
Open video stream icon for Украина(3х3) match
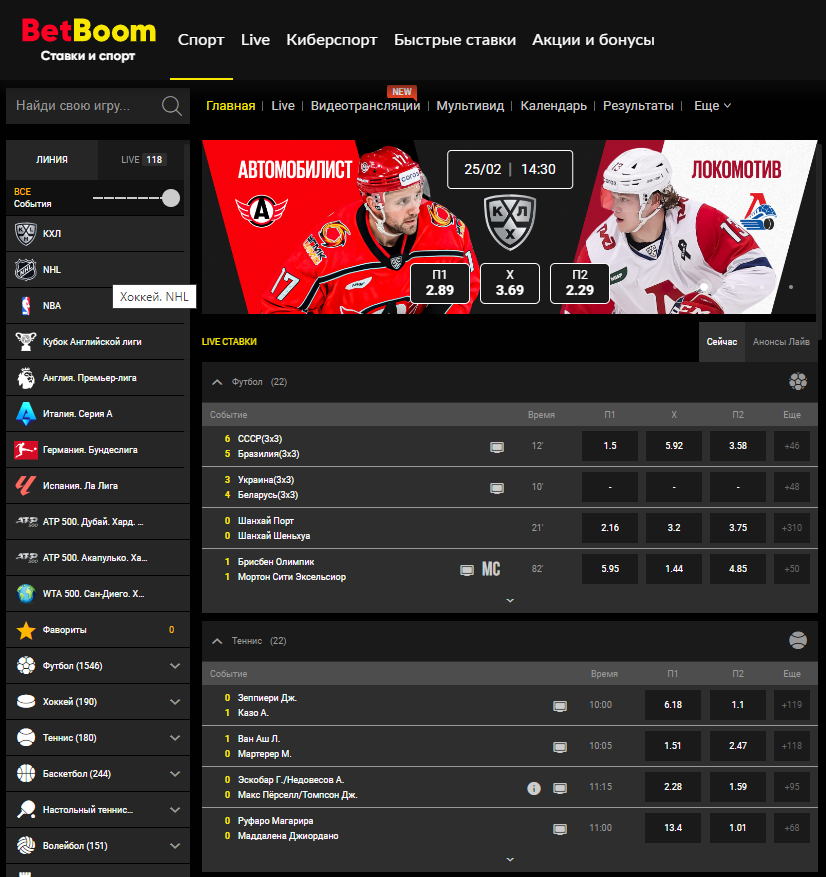[497, 488]
